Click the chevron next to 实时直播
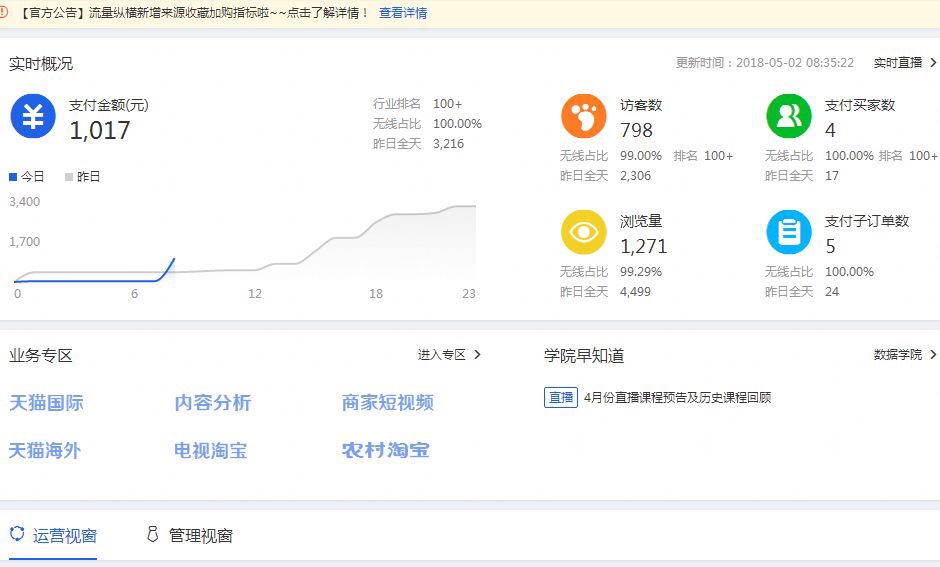Viewport: 940px width, 567px height. click(933, 62)
